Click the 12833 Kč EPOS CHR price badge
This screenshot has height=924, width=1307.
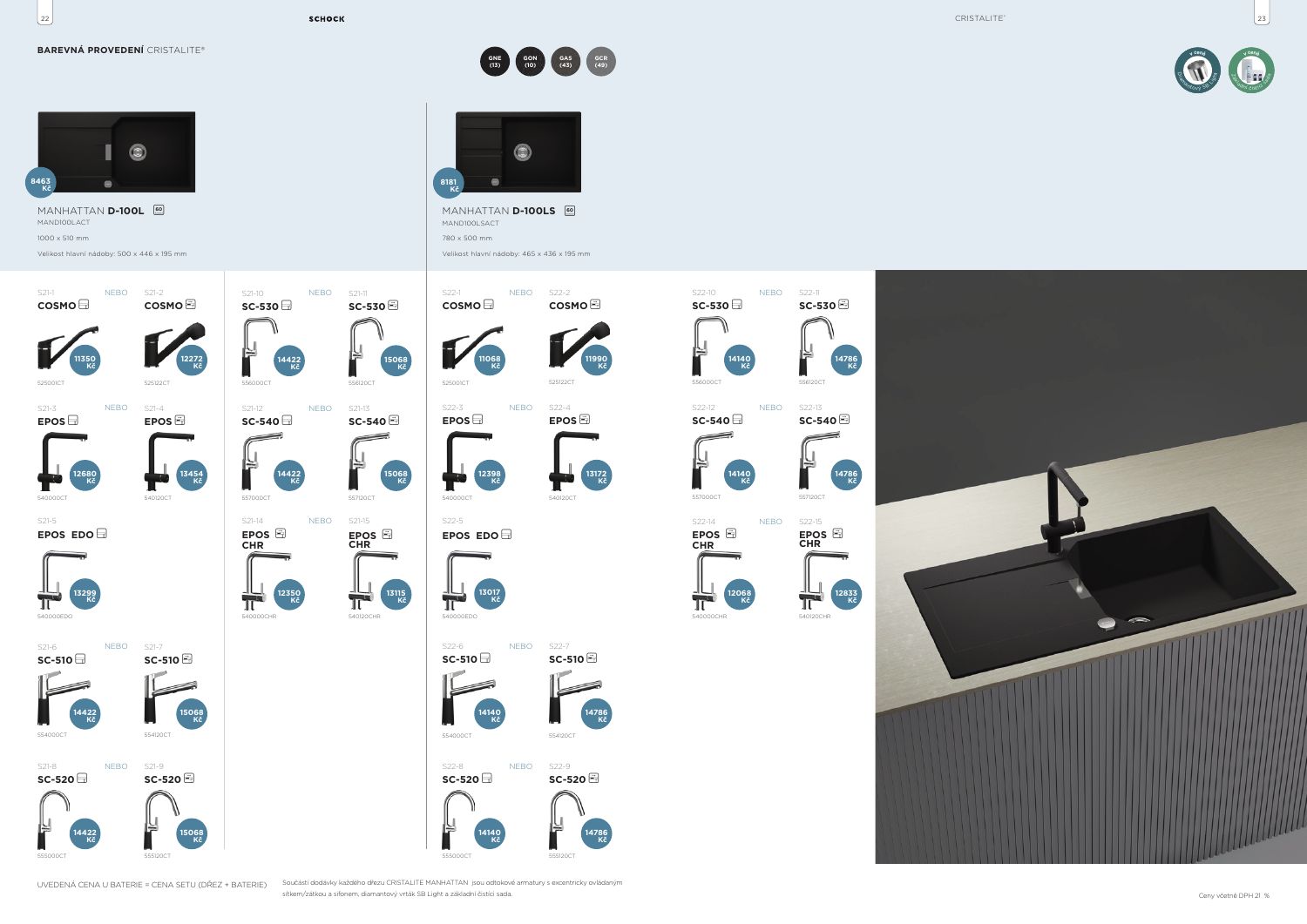pos(846,596)
